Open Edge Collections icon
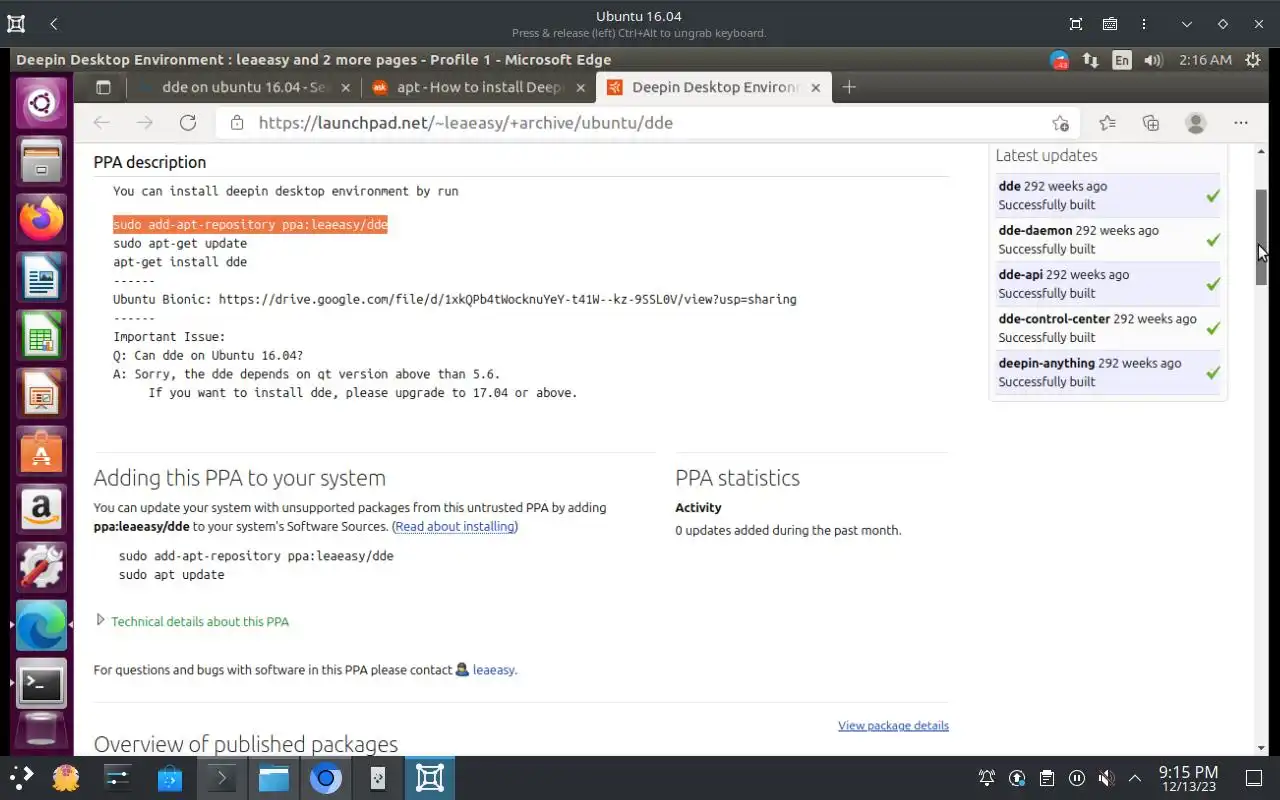This screenshot has width=1280, height=800. pos(1151,123)
